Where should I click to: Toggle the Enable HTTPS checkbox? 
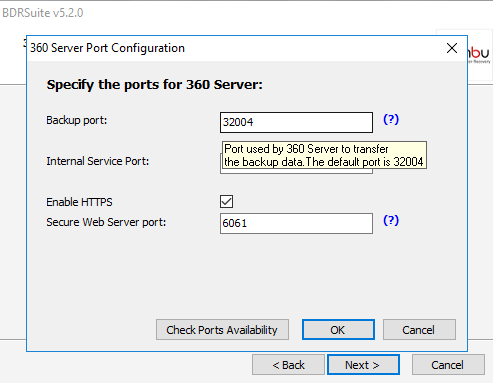[227, 201]
